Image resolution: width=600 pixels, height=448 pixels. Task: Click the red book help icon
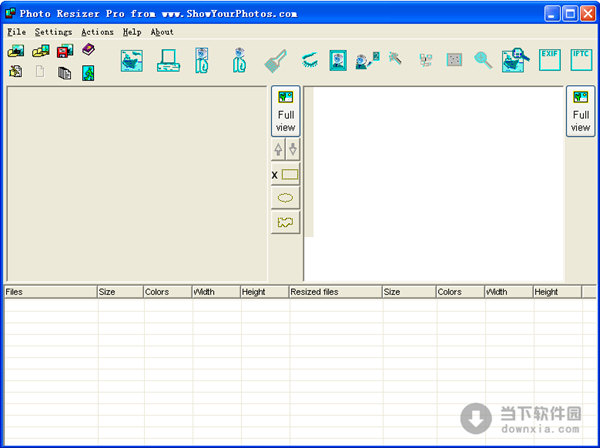point(88,50)
